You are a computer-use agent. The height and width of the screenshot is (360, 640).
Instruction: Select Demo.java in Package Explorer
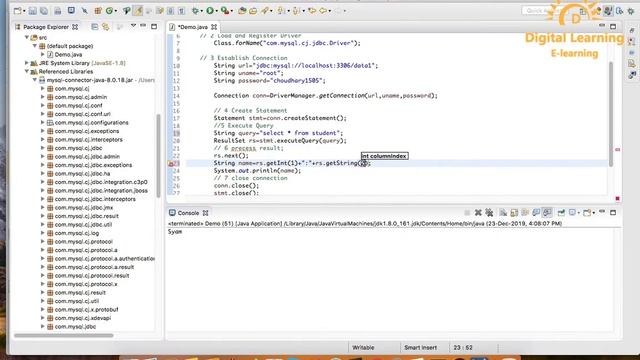point(68,54)
